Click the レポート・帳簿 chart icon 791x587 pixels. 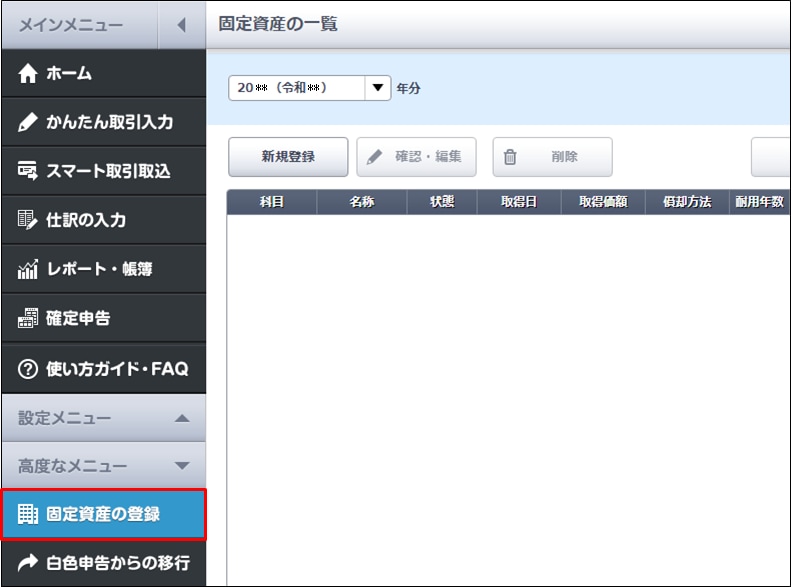pyautogui.click(x=27, y=269)
